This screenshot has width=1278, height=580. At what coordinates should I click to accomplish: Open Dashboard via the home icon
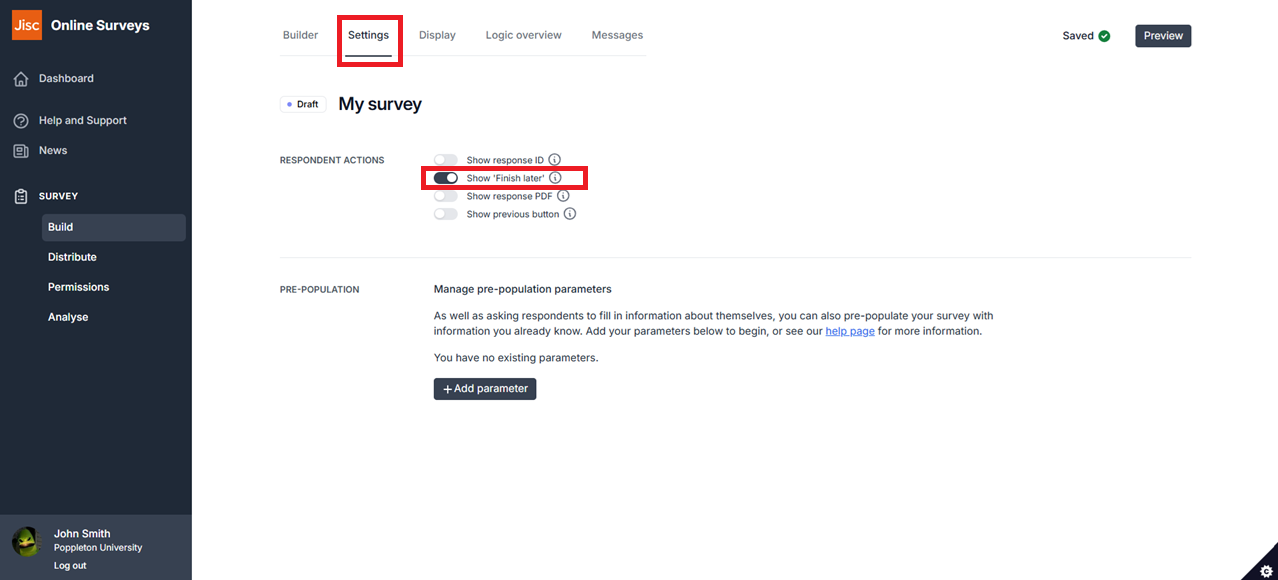[21, 79]
